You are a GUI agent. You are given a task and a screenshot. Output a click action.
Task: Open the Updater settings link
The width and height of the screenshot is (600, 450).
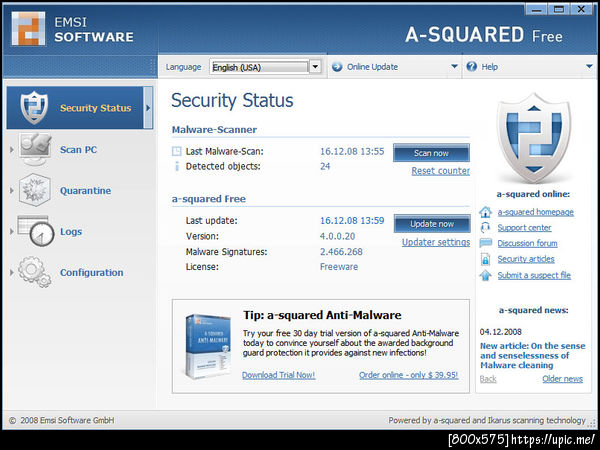tap(436, 242)
